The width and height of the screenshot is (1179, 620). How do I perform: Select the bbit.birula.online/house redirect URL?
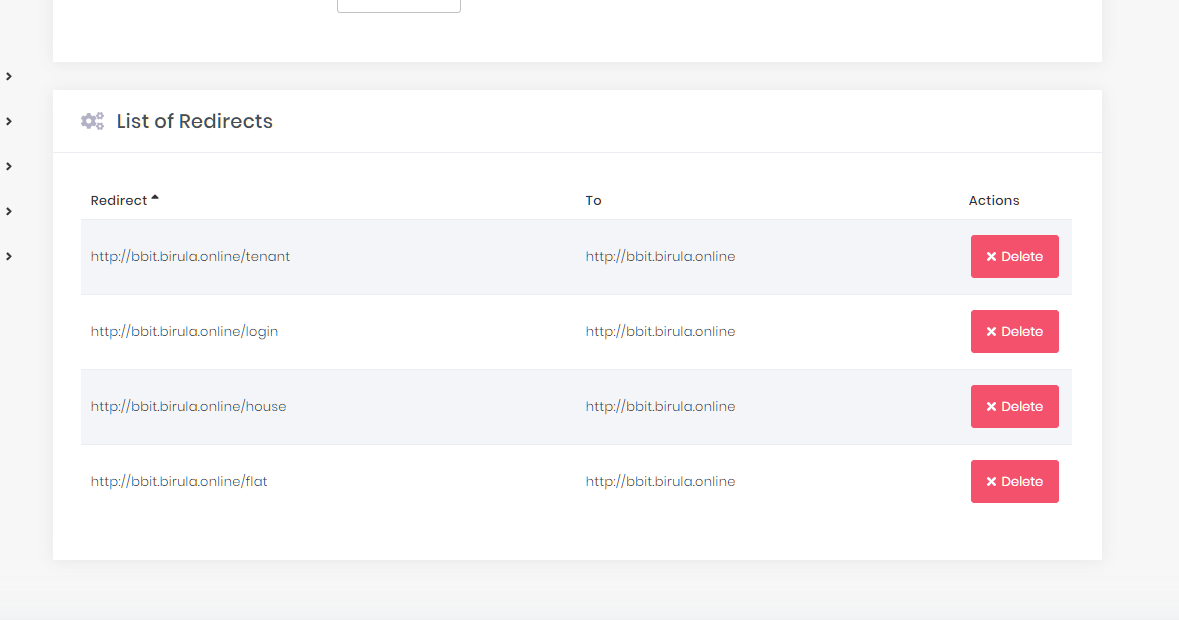pyautogui.click(x=188, y=406)
